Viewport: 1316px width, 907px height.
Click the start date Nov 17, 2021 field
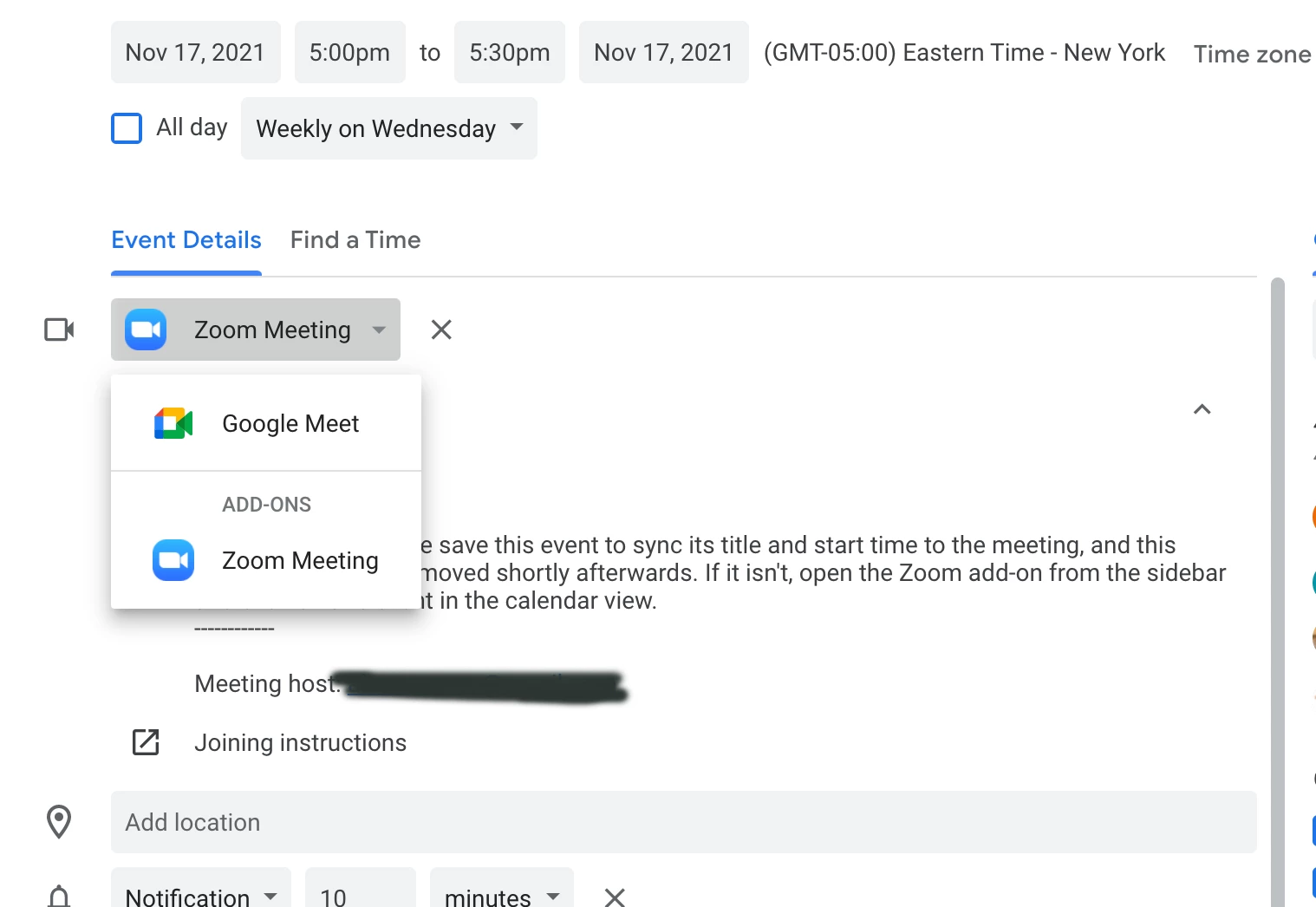click(x=195, y=52)
